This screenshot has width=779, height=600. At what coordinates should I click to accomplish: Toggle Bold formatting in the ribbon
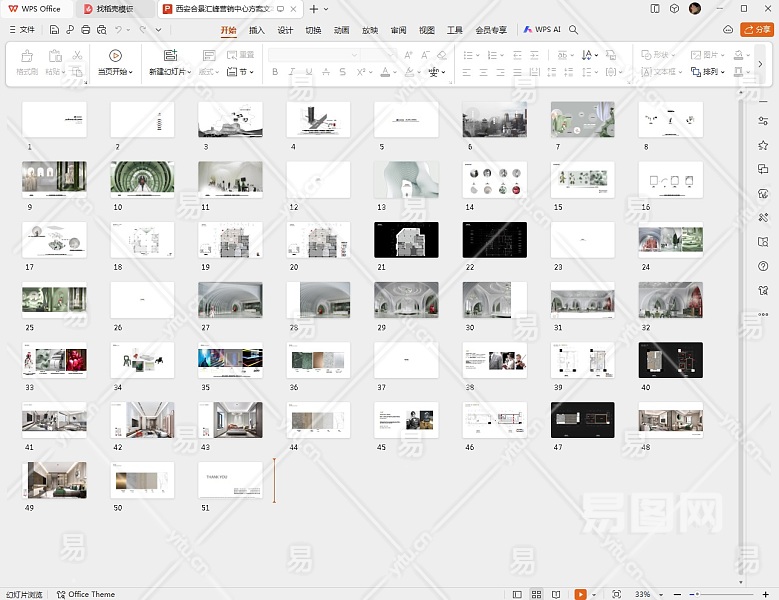275,72
